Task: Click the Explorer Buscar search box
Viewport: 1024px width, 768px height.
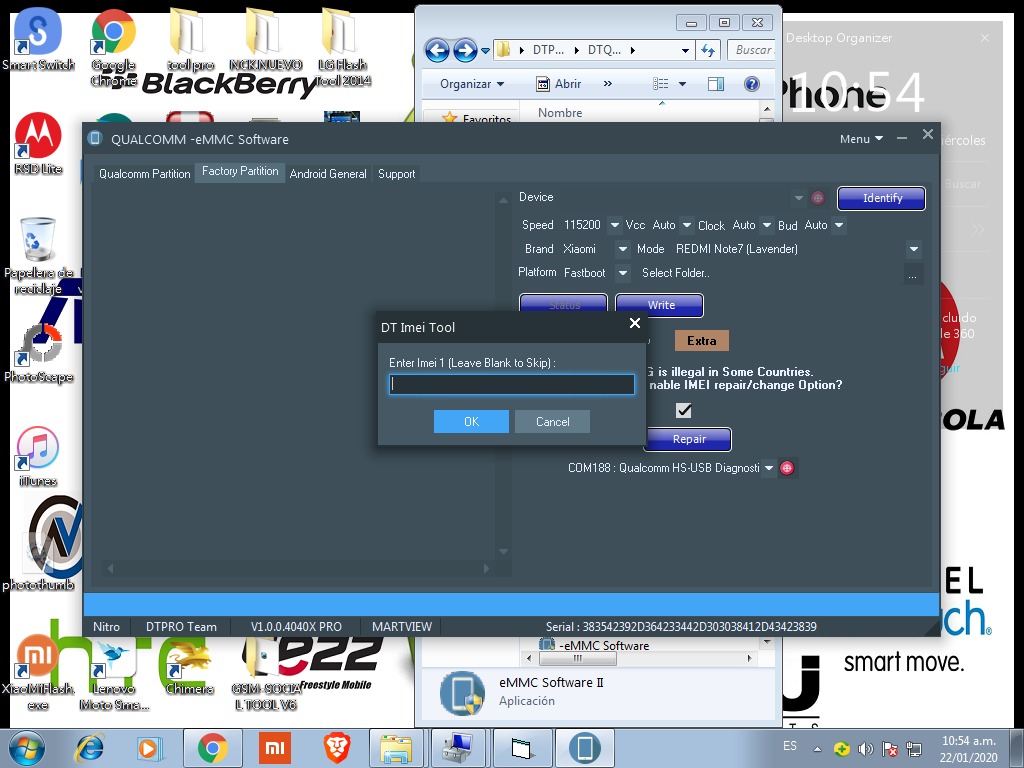Action: [754, 50]
